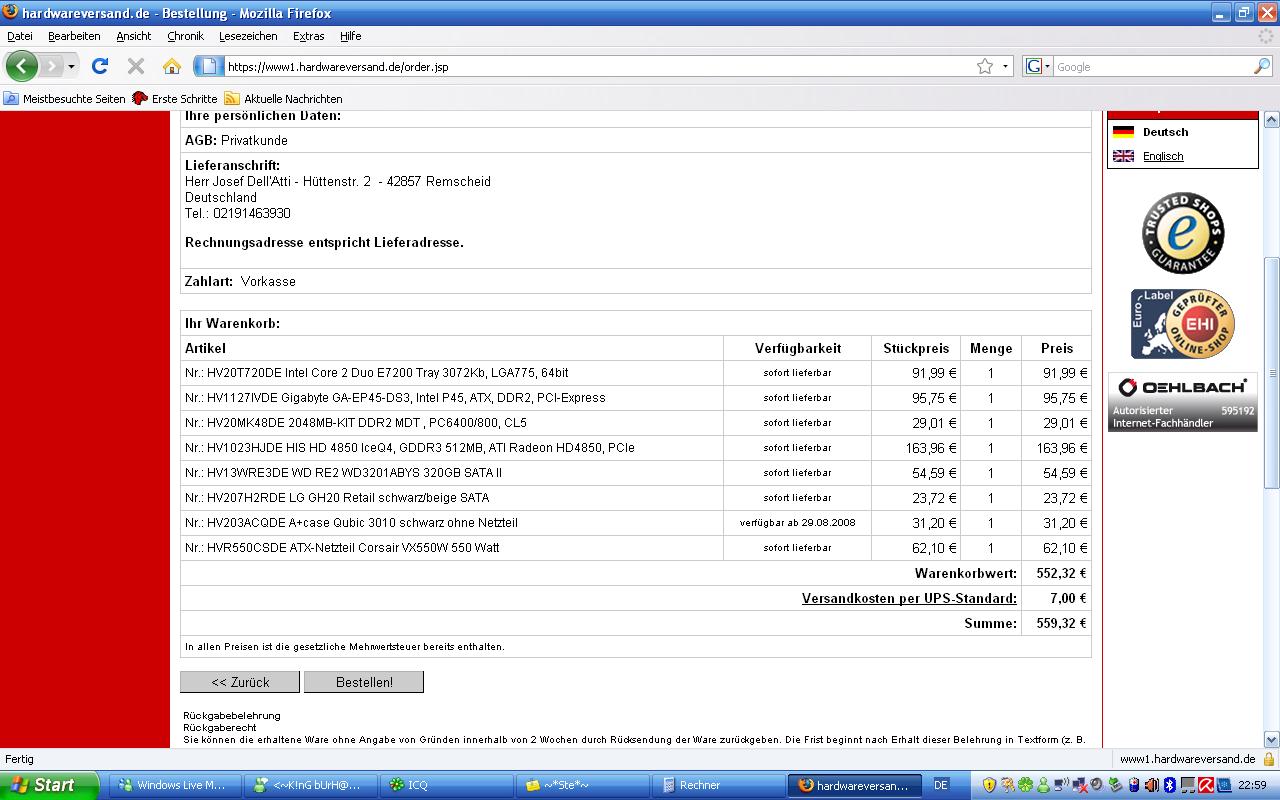
Task: Click the HIS HD 4850 IceQ4 article row
Action: tap(635, 448)
